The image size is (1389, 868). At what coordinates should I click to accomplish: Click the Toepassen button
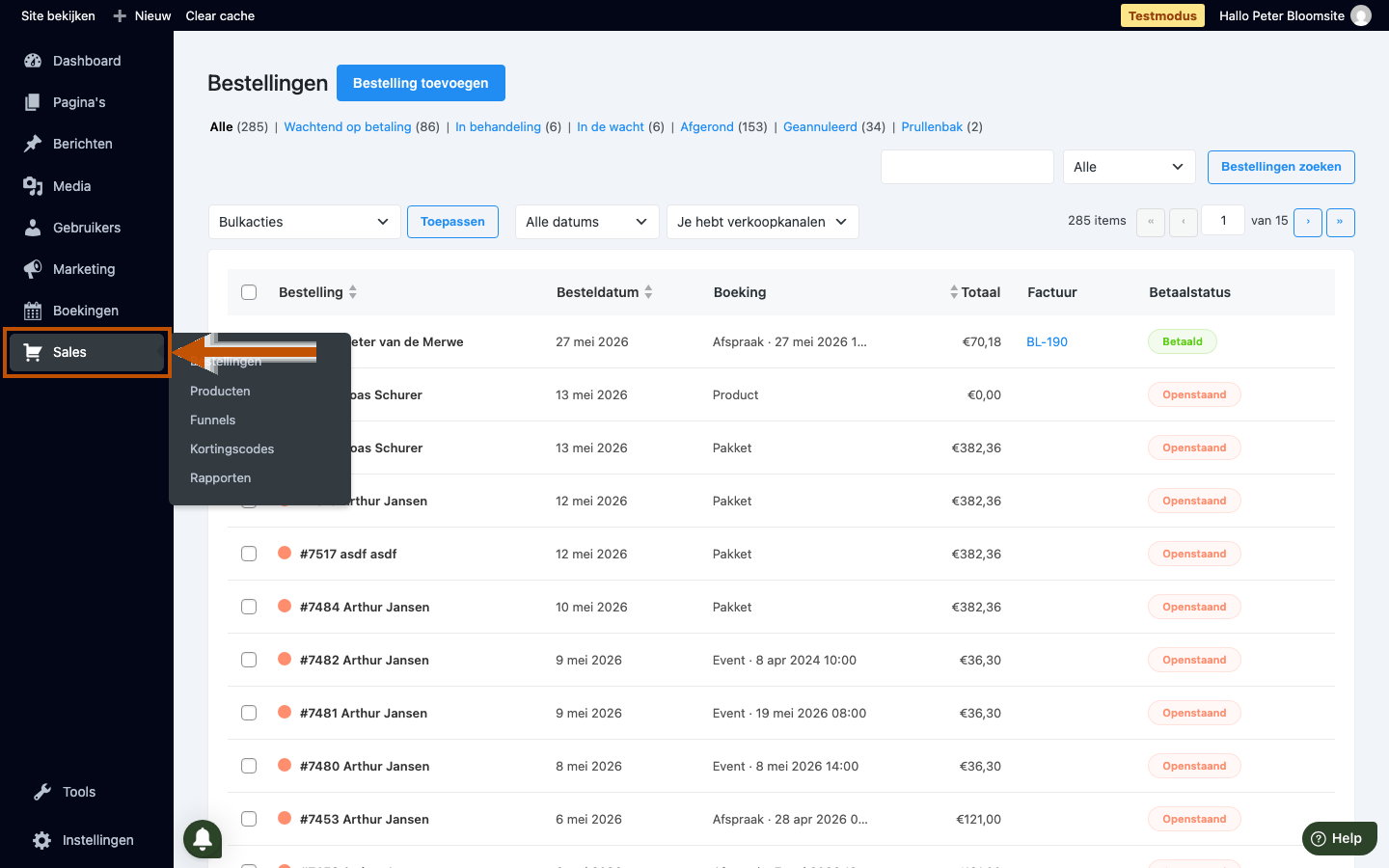click(452, 222)
